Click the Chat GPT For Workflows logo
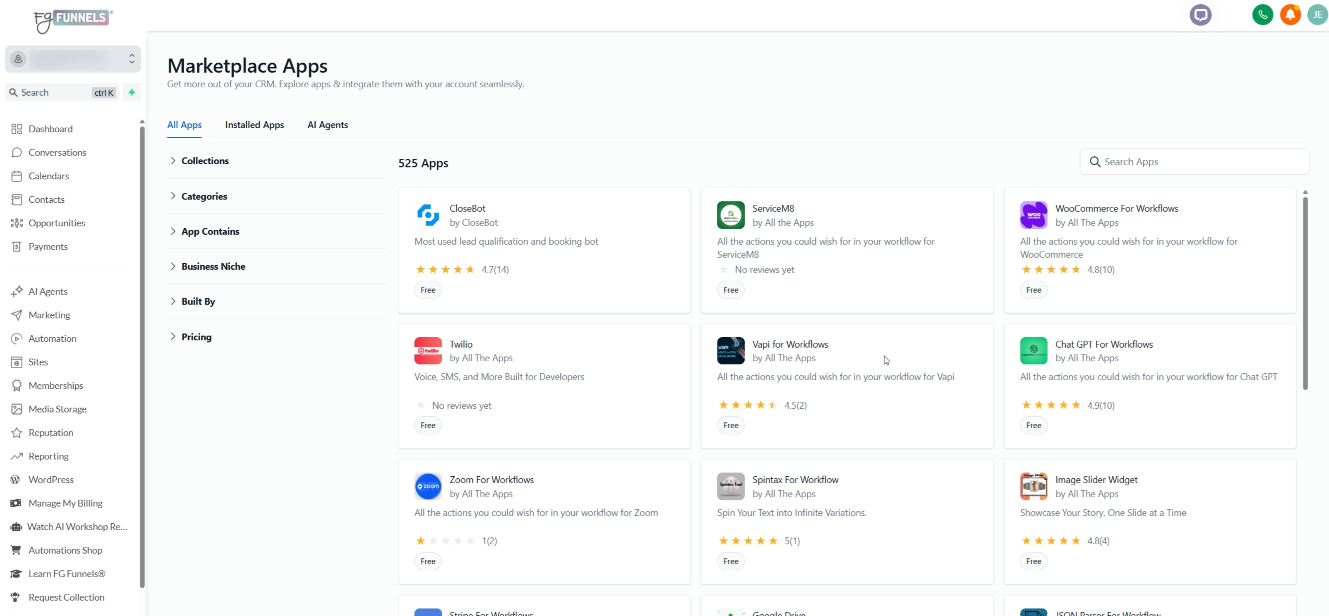This screenshot has height=616, width=1329. click(1034, 351)
